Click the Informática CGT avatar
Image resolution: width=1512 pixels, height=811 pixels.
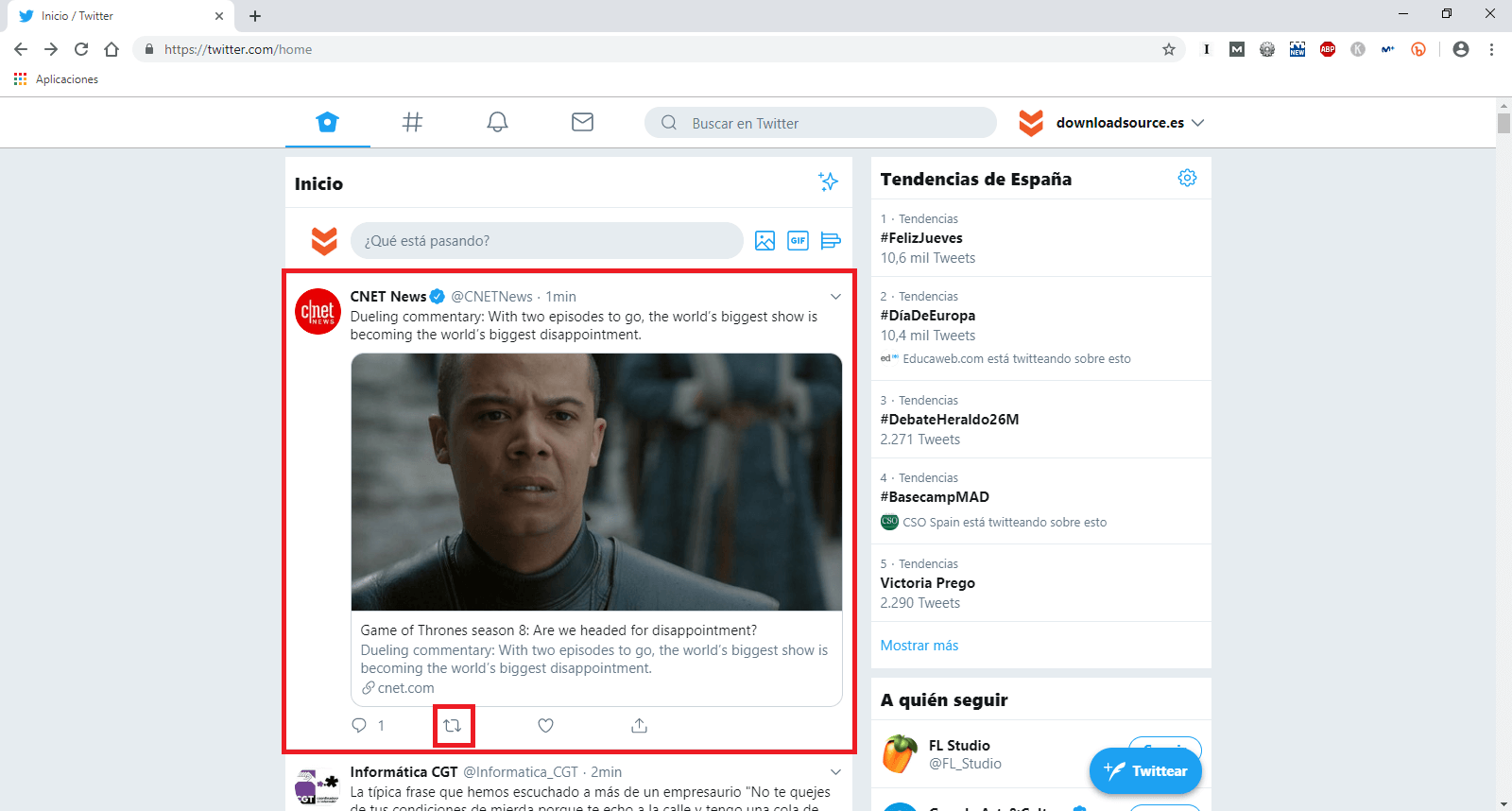317,786
